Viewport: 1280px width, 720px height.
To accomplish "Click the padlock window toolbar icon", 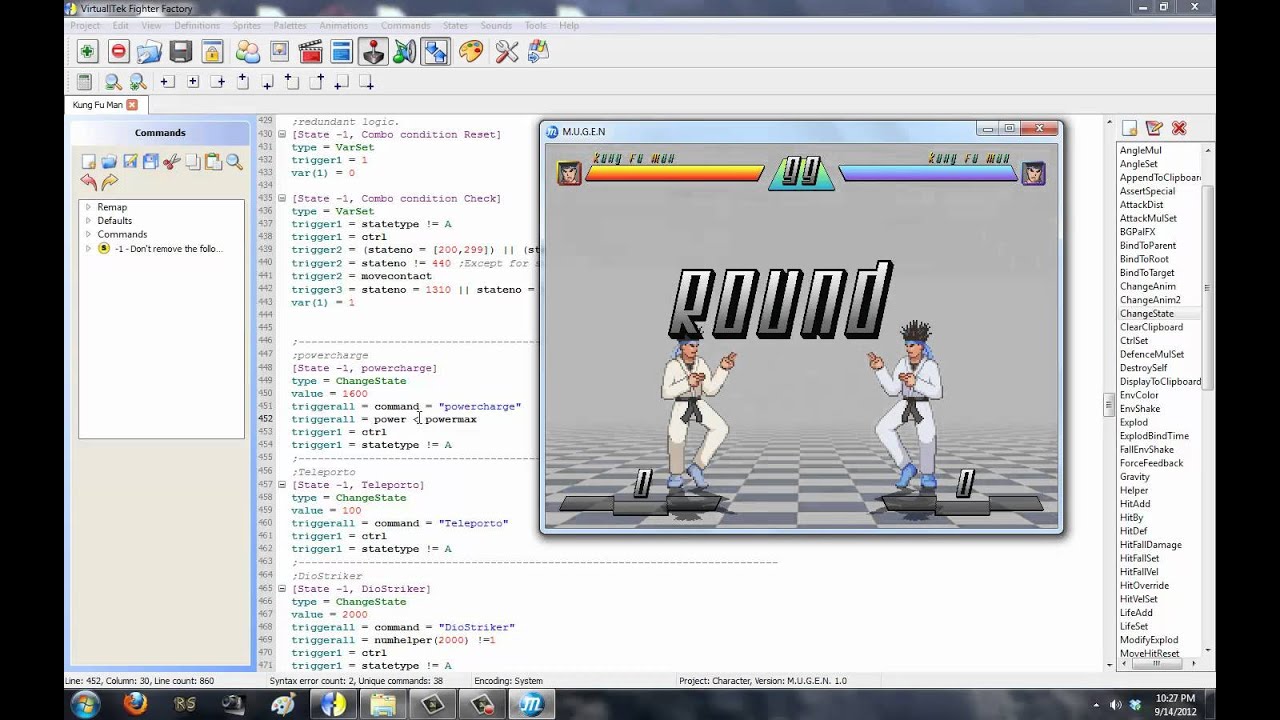I will tap(211, 52).
